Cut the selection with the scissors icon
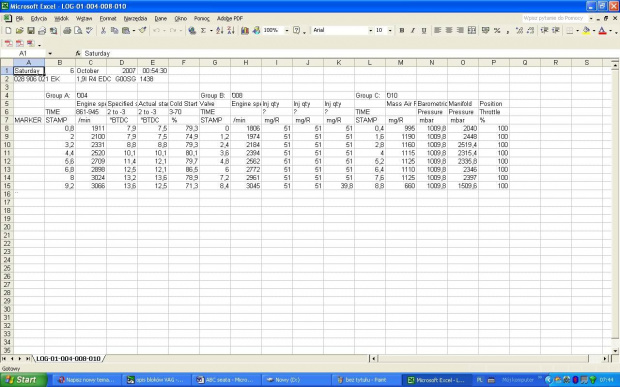This screenshot has height=387, width=620. click(103, 30)
